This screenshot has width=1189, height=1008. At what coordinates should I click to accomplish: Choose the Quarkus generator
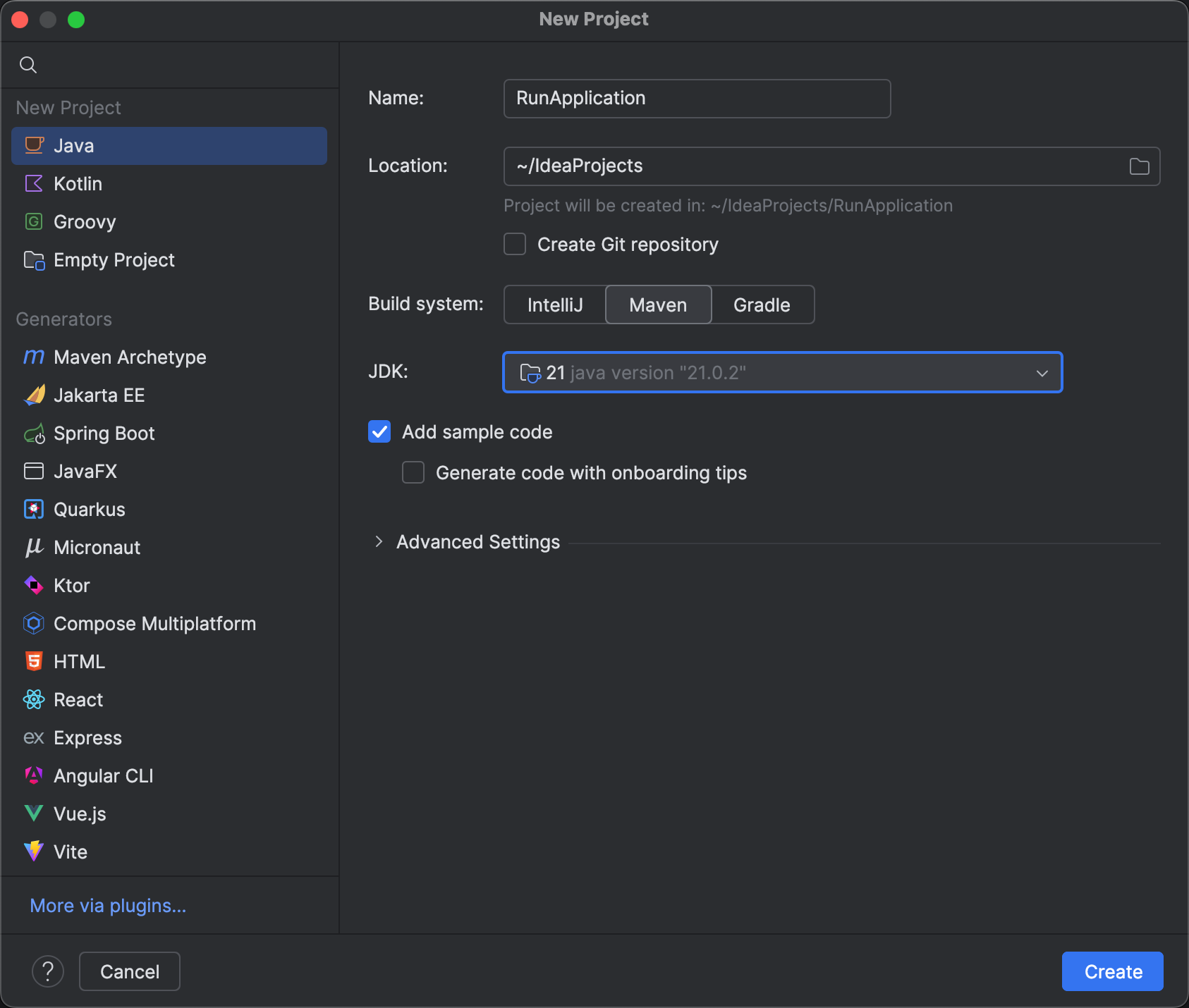point(89,509)
